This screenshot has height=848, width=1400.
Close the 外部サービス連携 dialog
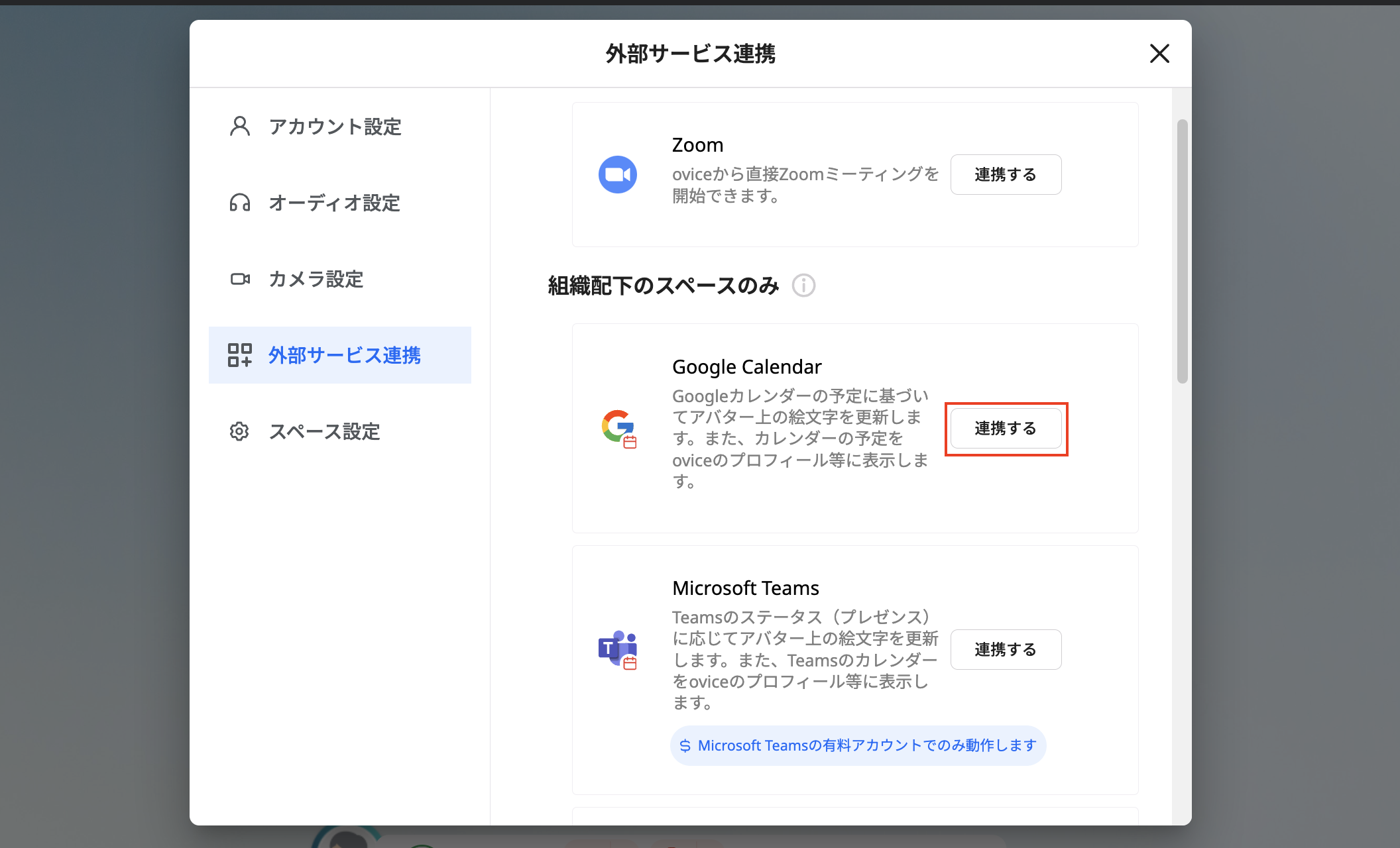click(1159, 54)
